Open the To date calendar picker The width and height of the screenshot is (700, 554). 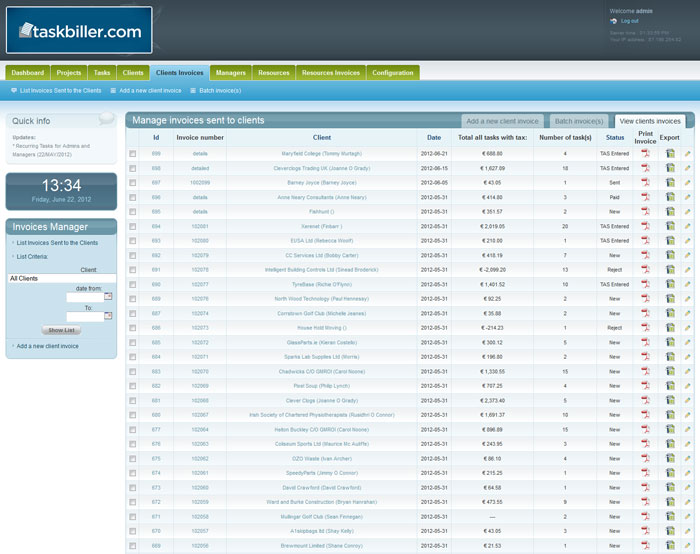[x=108, y=316]
